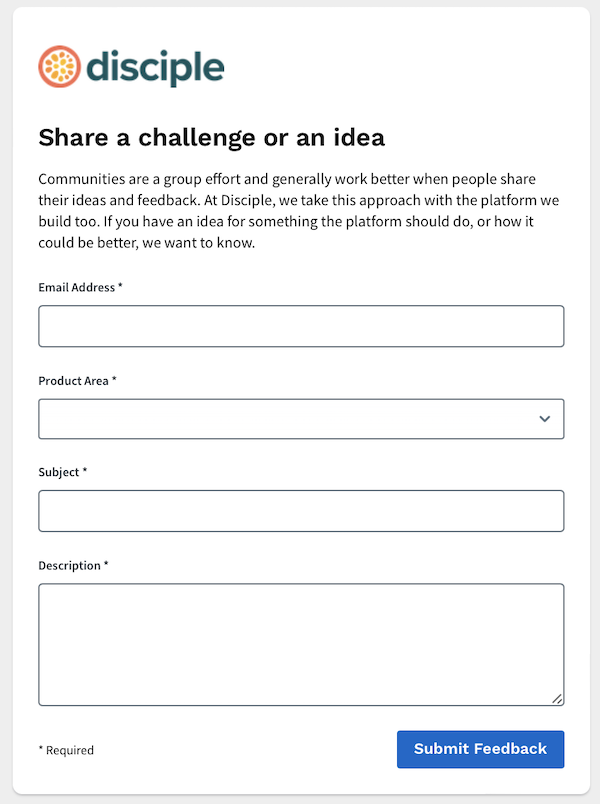Click the textarea resize handle corner
This screenshot has width=600, height=804.
pos(557,699)
